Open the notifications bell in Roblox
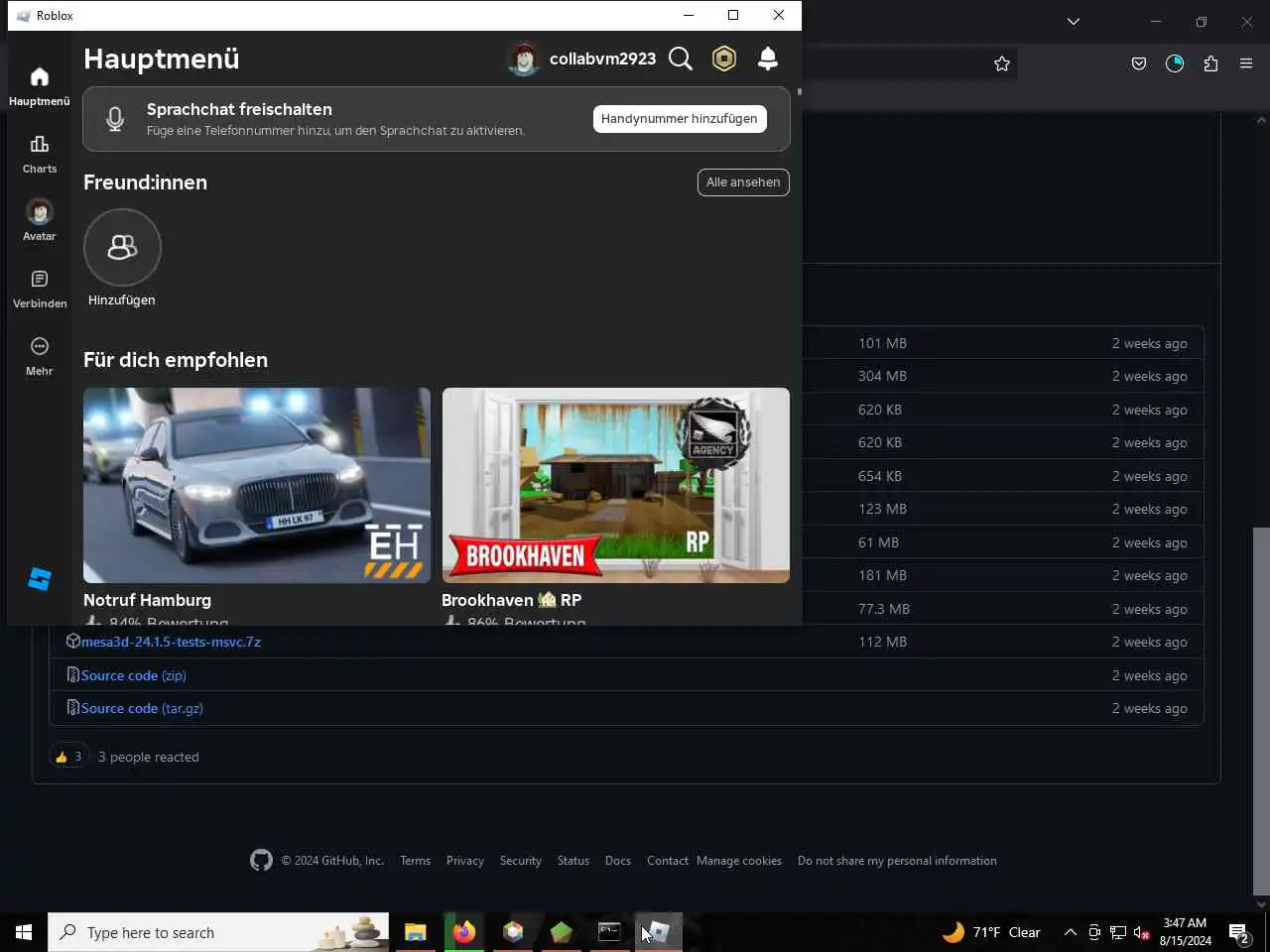The image size is (1270, 952). pos(768,59)
